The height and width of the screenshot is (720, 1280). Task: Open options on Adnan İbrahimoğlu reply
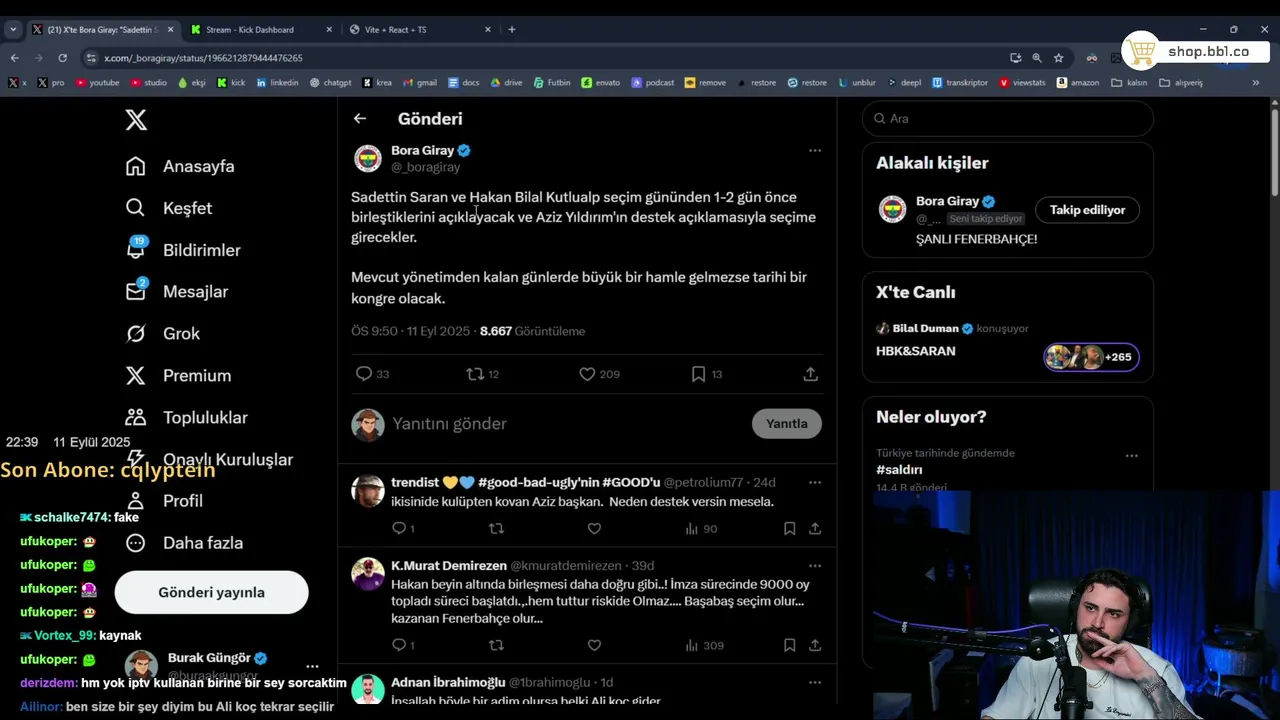coord(815,683)
